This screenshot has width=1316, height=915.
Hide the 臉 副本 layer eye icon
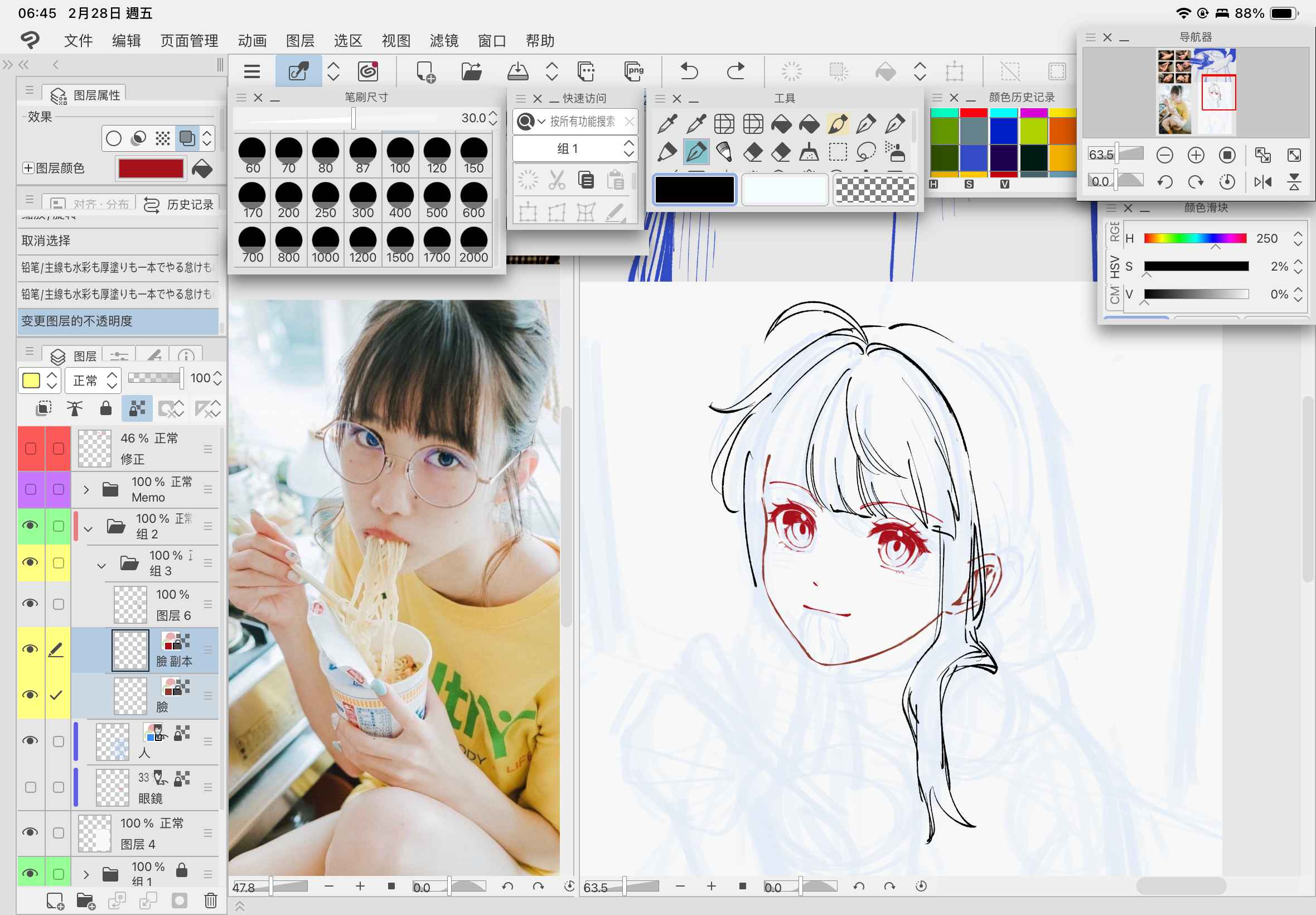(31, 649)
